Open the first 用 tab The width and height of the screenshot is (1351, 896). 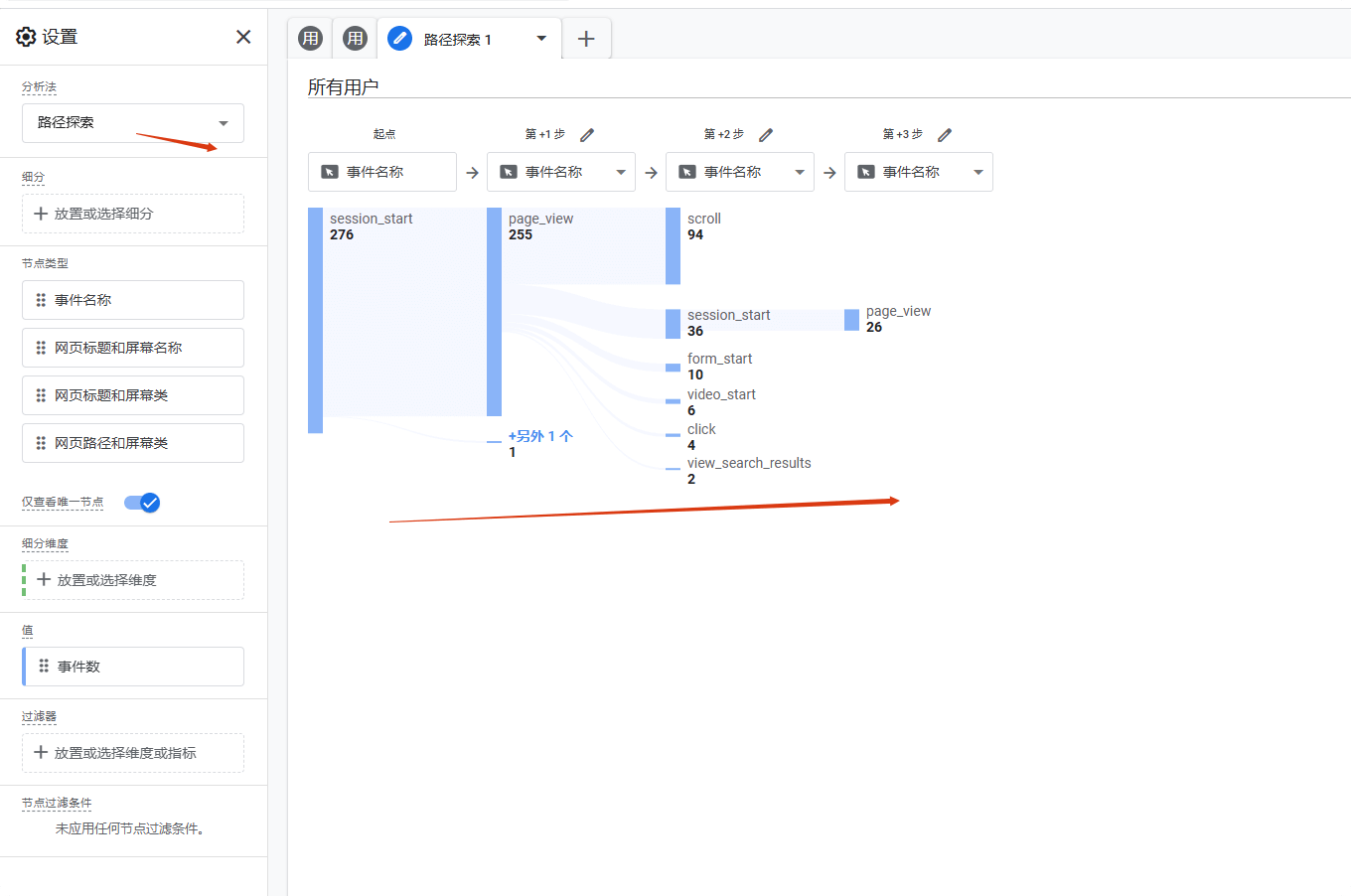pos(311,39)
